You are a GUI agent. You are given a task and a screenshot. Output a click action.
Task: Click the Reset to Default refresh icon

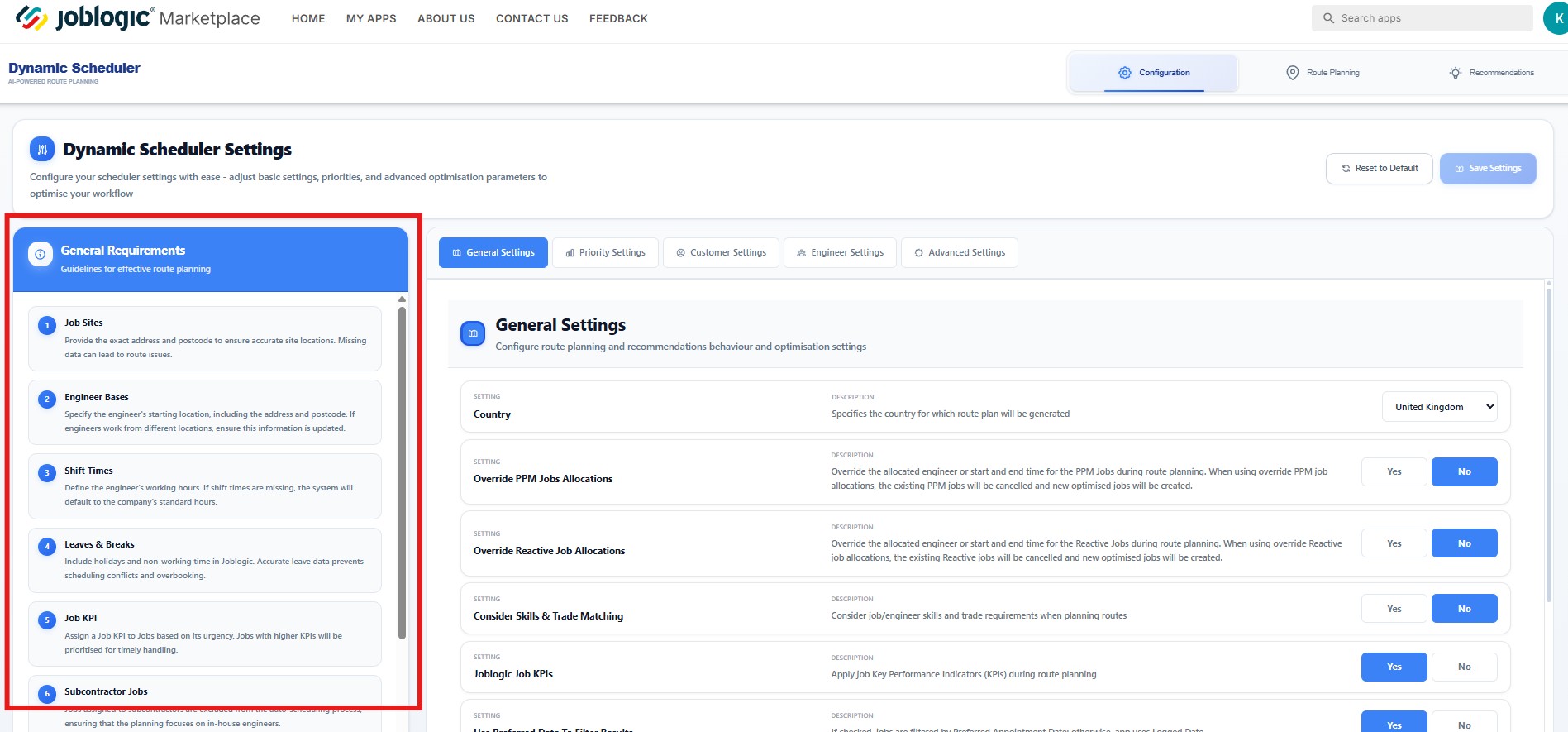tap(1346, 169)
